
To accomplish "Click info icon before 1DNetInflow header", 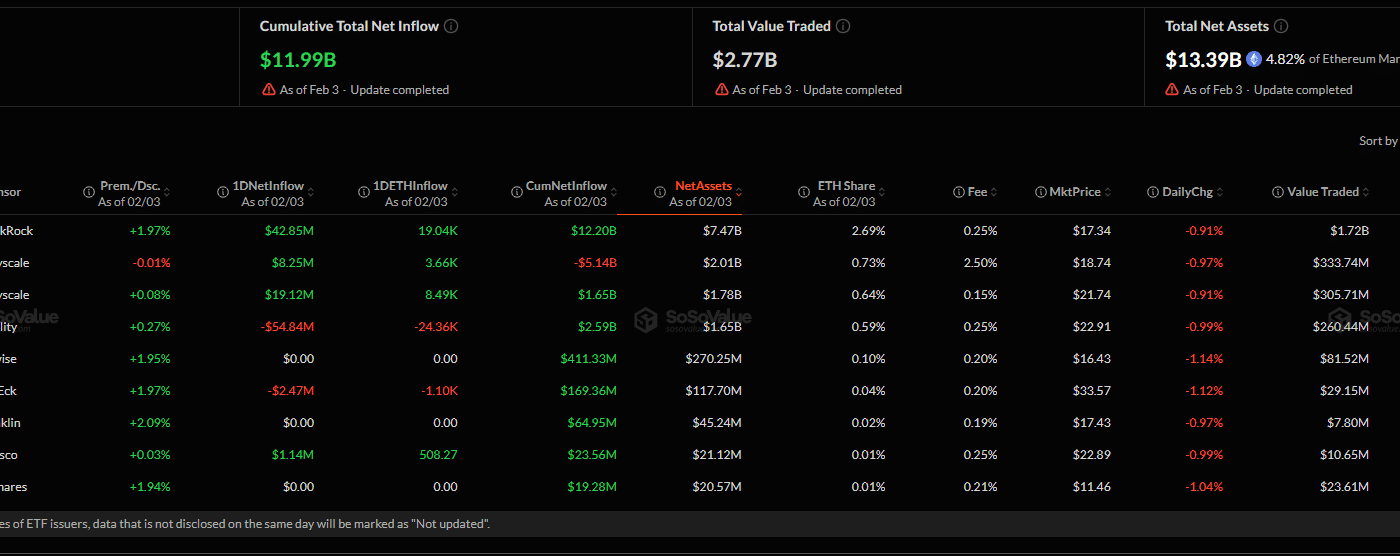I will (223, 192).
